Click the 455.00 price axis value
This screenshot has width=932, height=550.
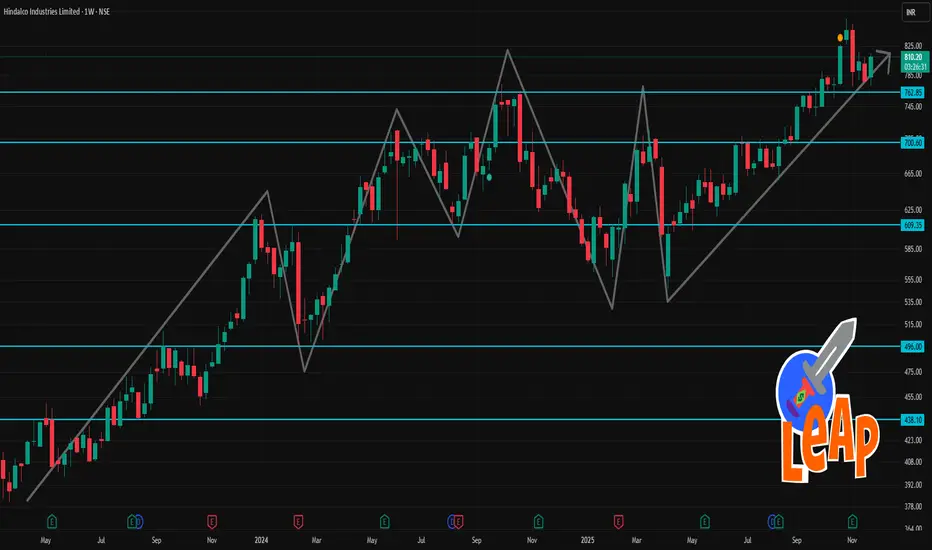coord(913,397)
